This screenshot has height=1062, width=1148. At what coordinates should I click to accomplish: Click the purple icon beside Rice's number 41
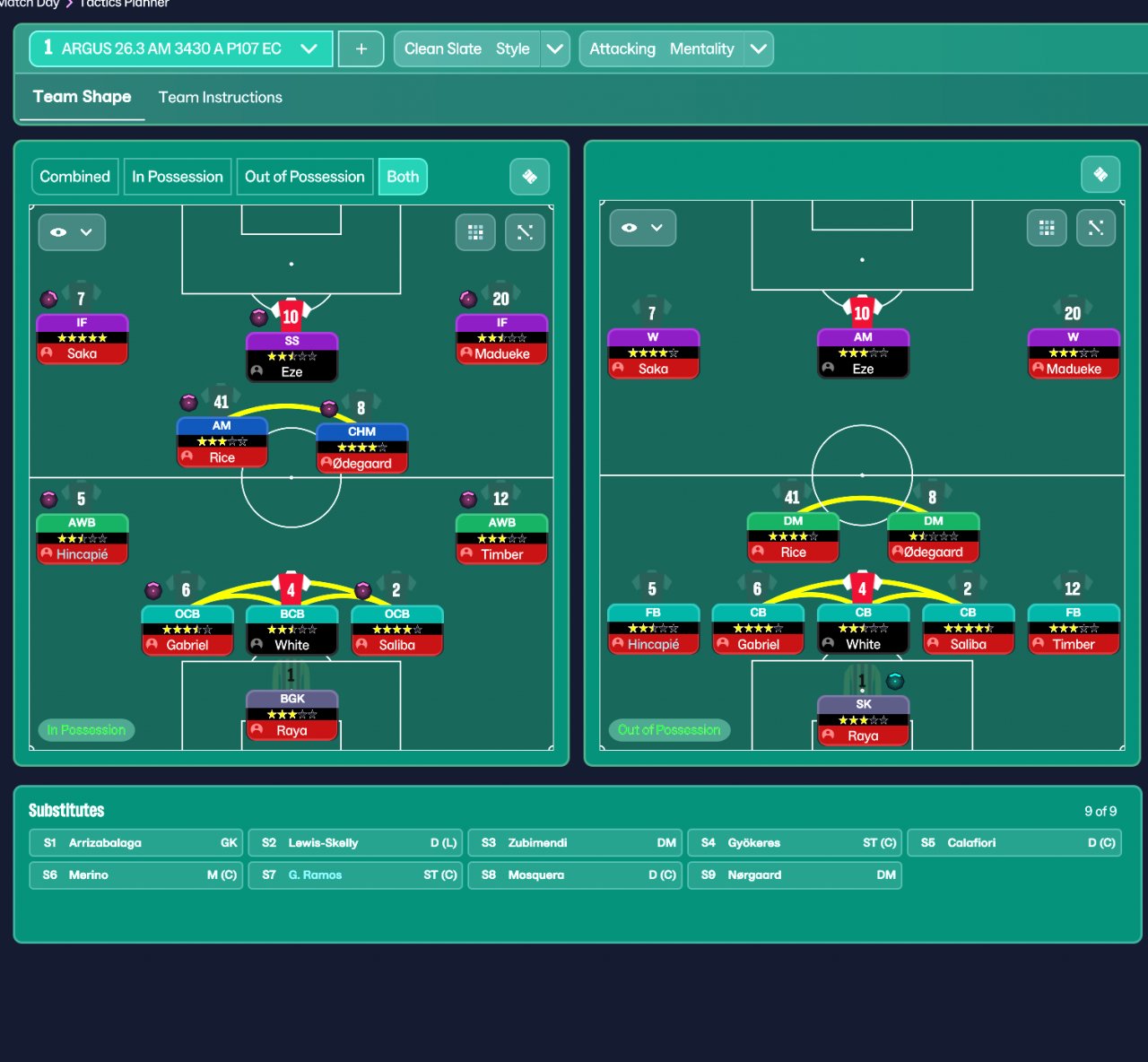pyautogui.click(x=188, y=402)
